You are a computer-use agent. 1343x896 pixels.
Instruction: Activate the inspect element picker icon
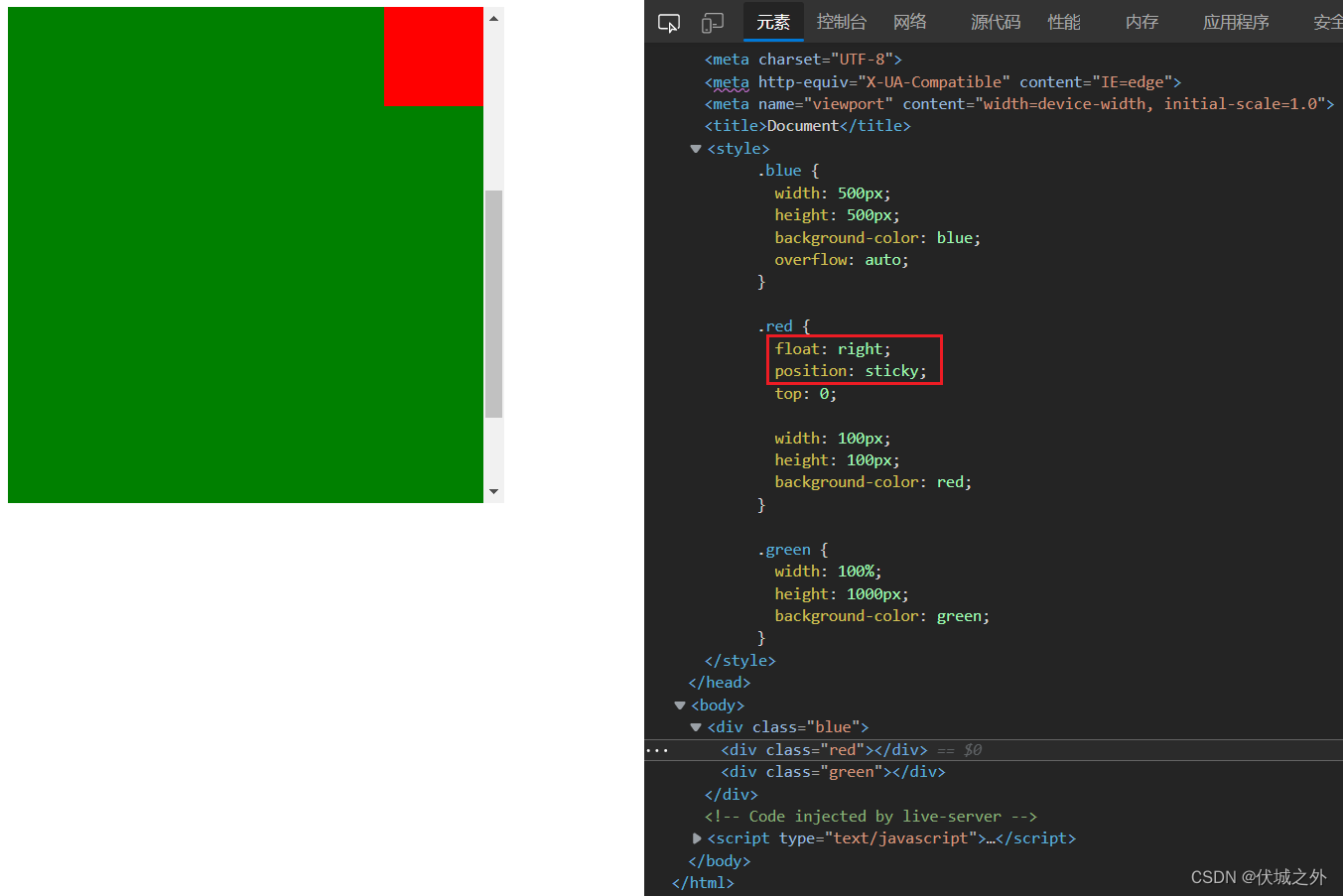tap(669, 22)
